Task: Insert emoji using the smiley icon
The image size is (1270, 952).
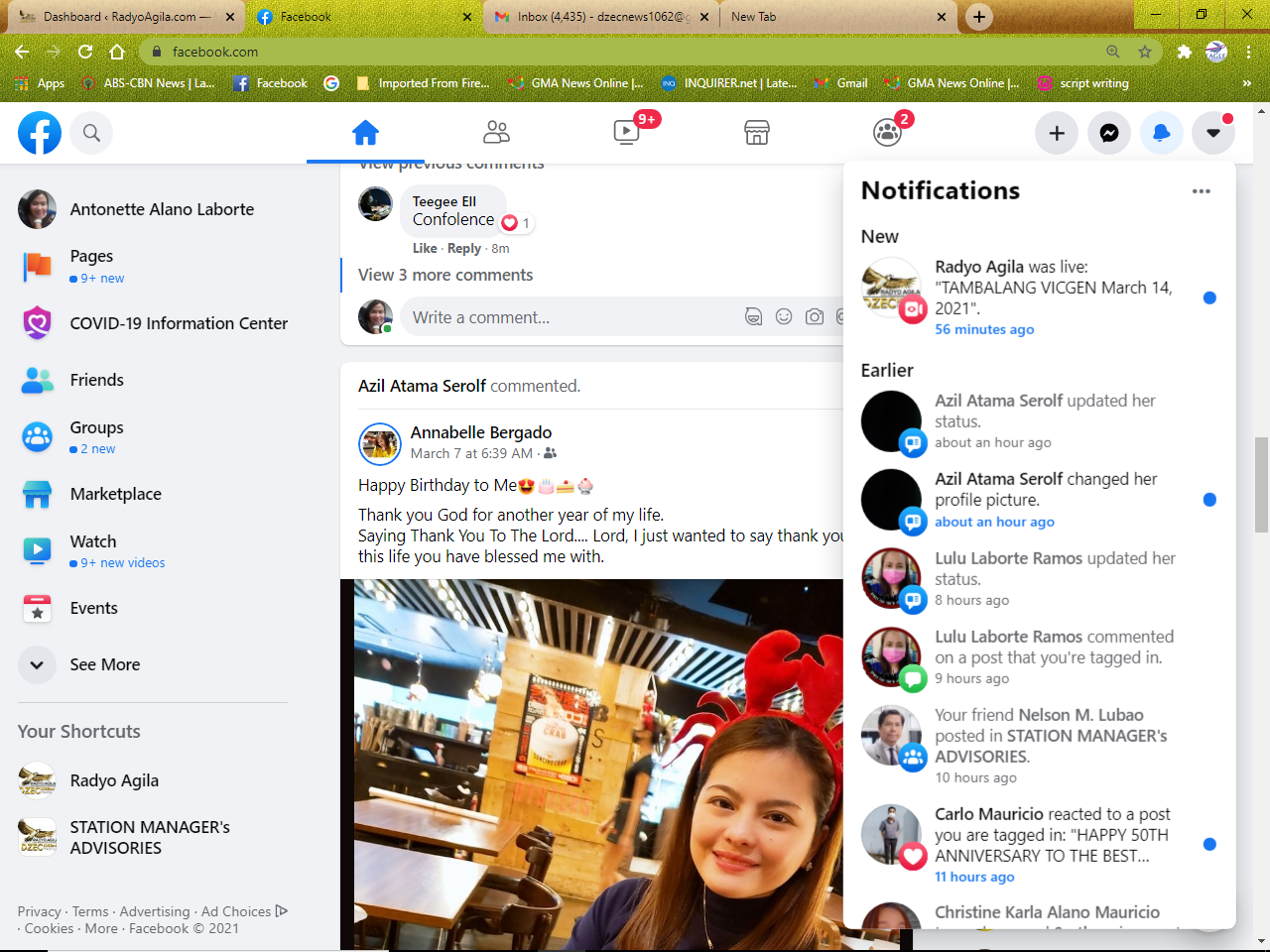Action: point(784,317)
